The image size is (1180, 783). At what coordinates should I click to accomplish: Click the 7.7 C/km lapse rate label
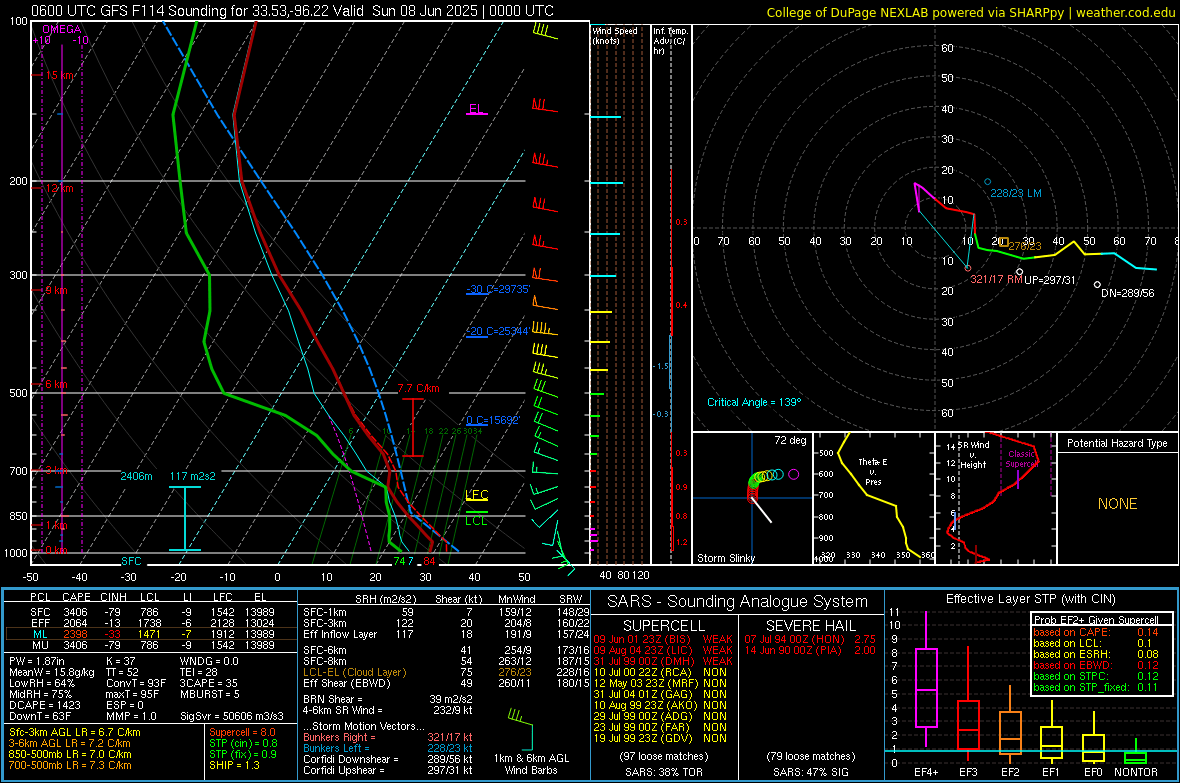[x=418, y=388]
